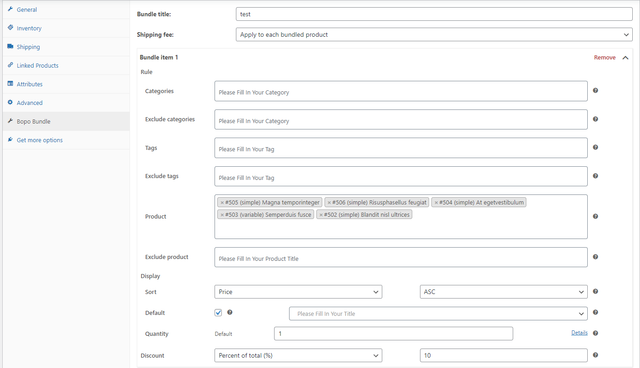This screenshot has height=368, width=640.
Task: Open the Shipping fee dropdown
Action: tap(434, 35)
